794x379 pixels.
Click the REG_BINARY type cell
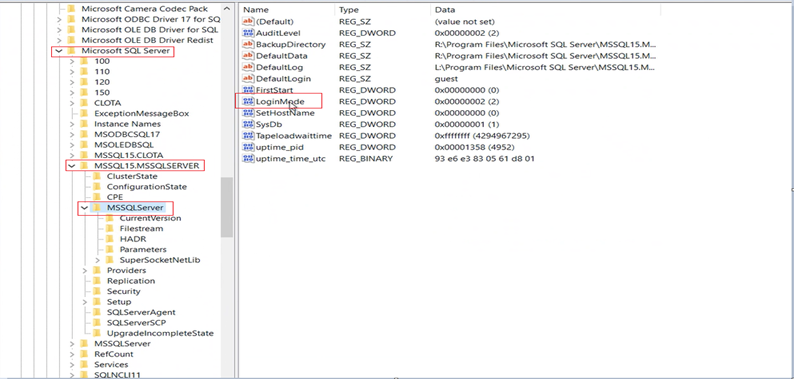tap(366, 159)
